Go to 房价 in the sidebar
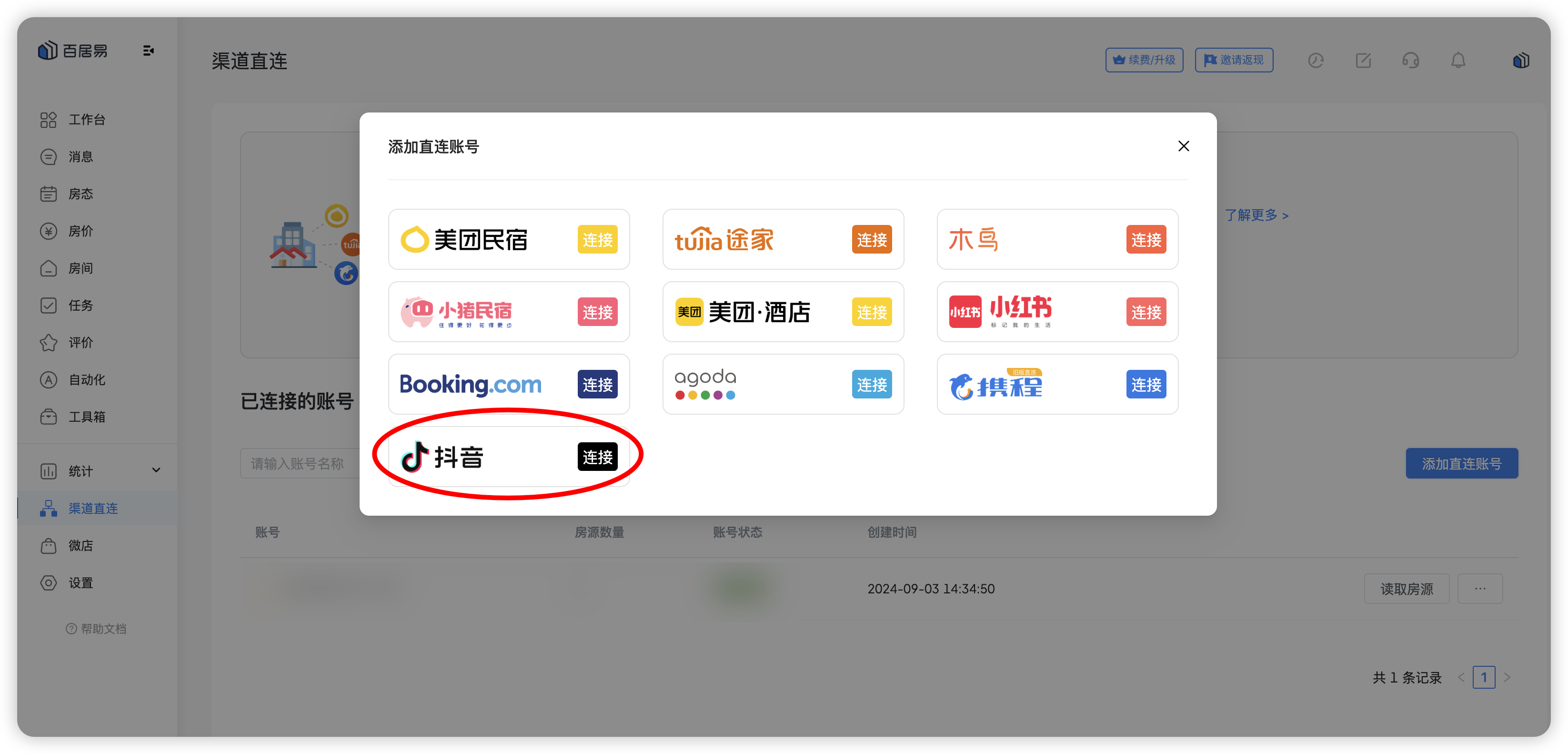 [x=80, y=231]
